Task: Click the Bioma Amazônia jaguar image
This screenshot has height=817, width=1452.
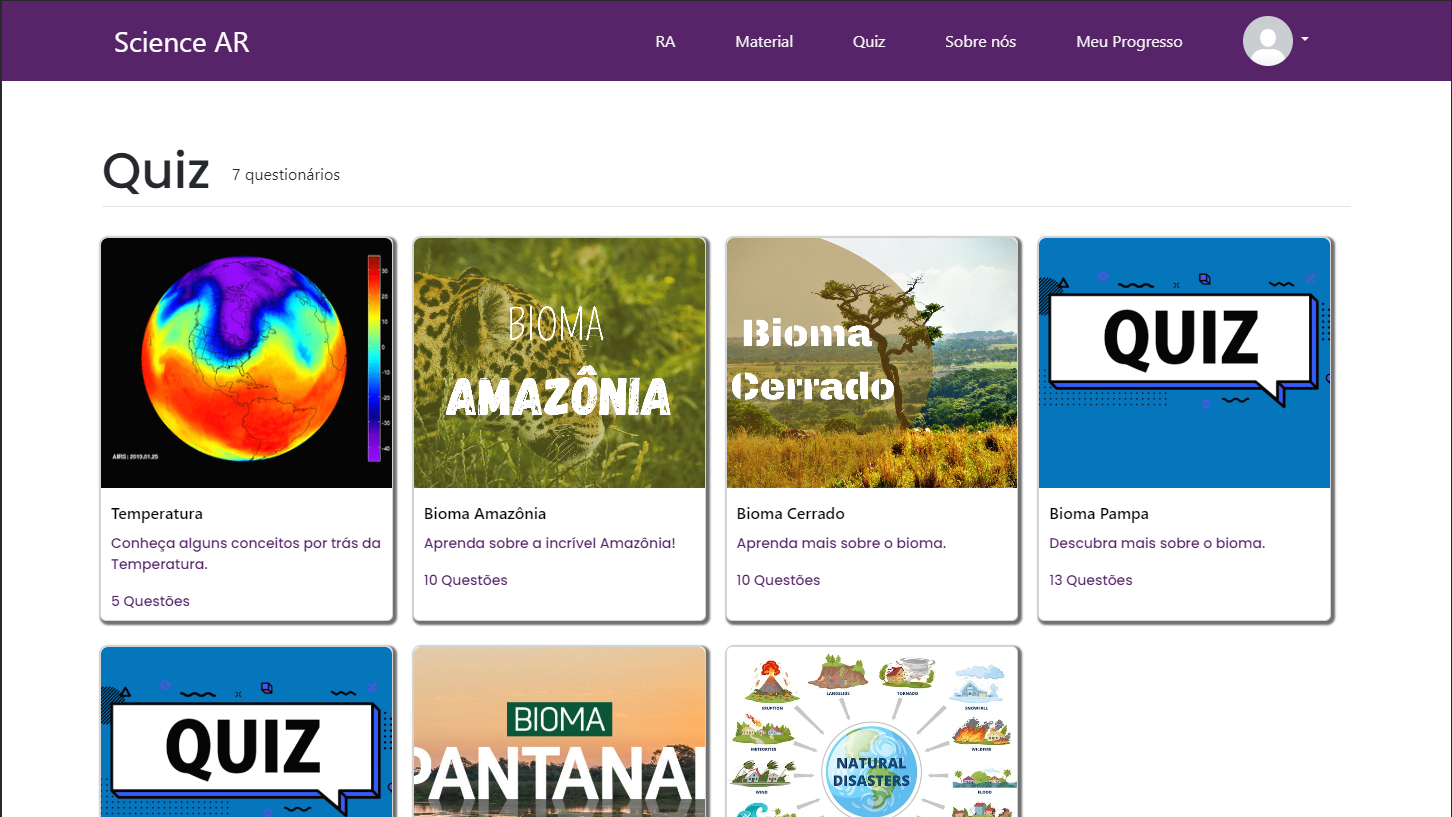Action: tap(559, 363)
